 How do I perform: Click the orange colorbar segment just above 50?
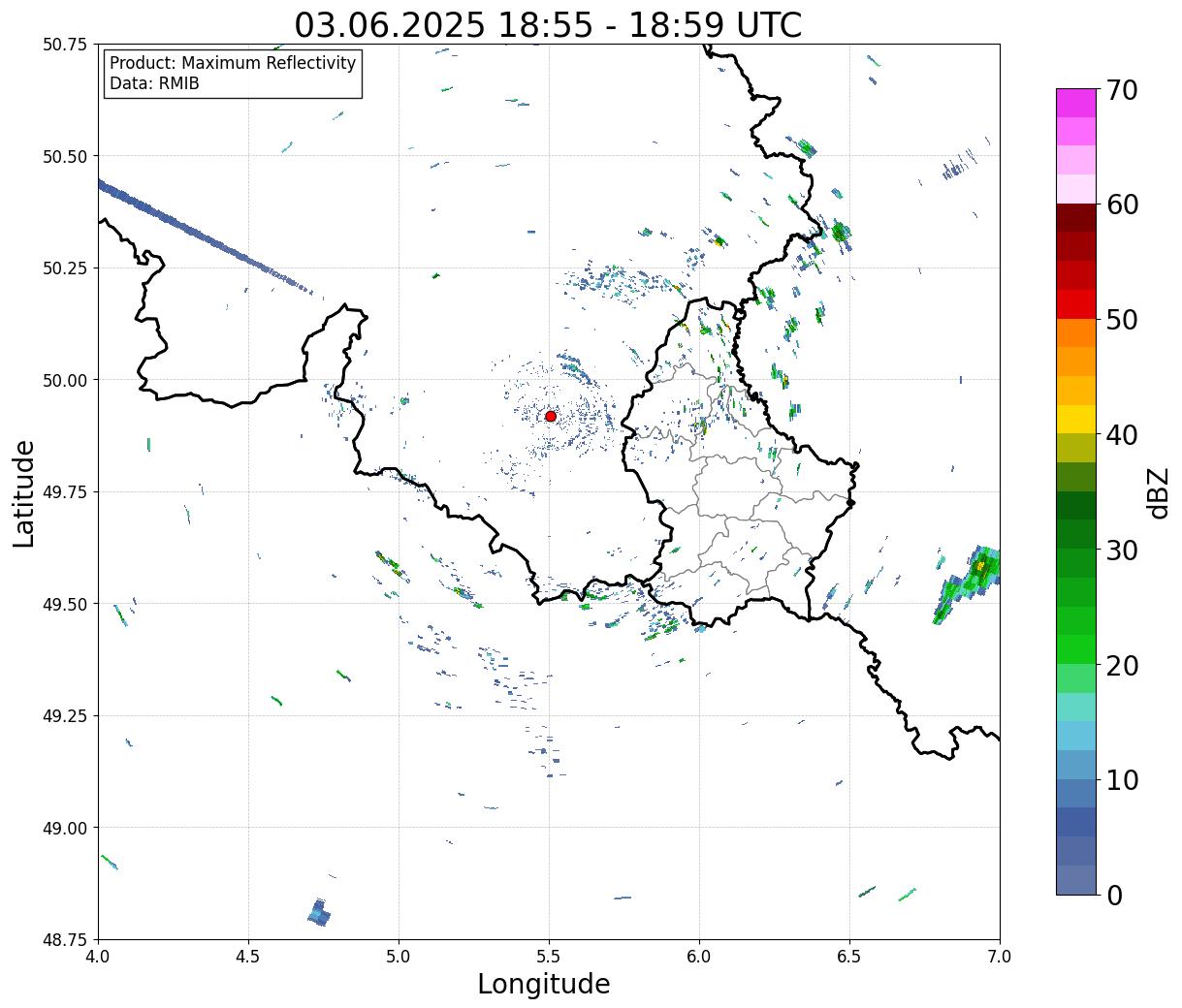[x=1076, y=332]
